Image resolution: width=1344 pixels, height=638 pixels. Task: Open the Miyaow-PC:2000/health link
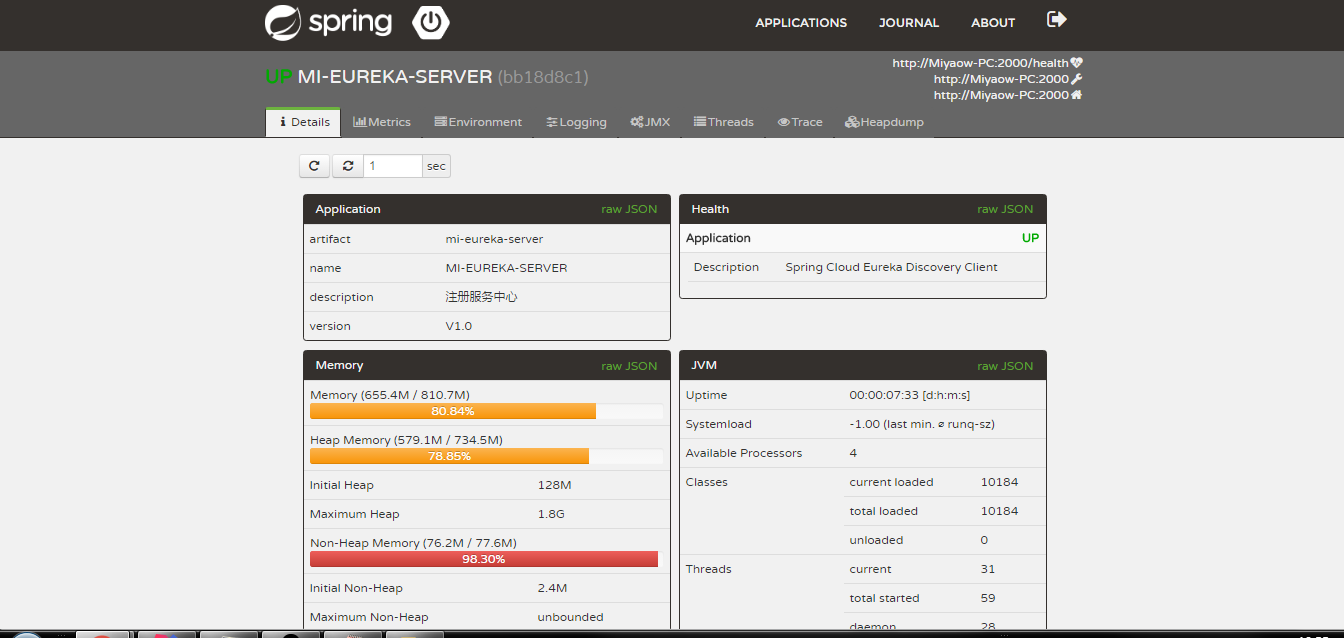[x=987, y=63]
